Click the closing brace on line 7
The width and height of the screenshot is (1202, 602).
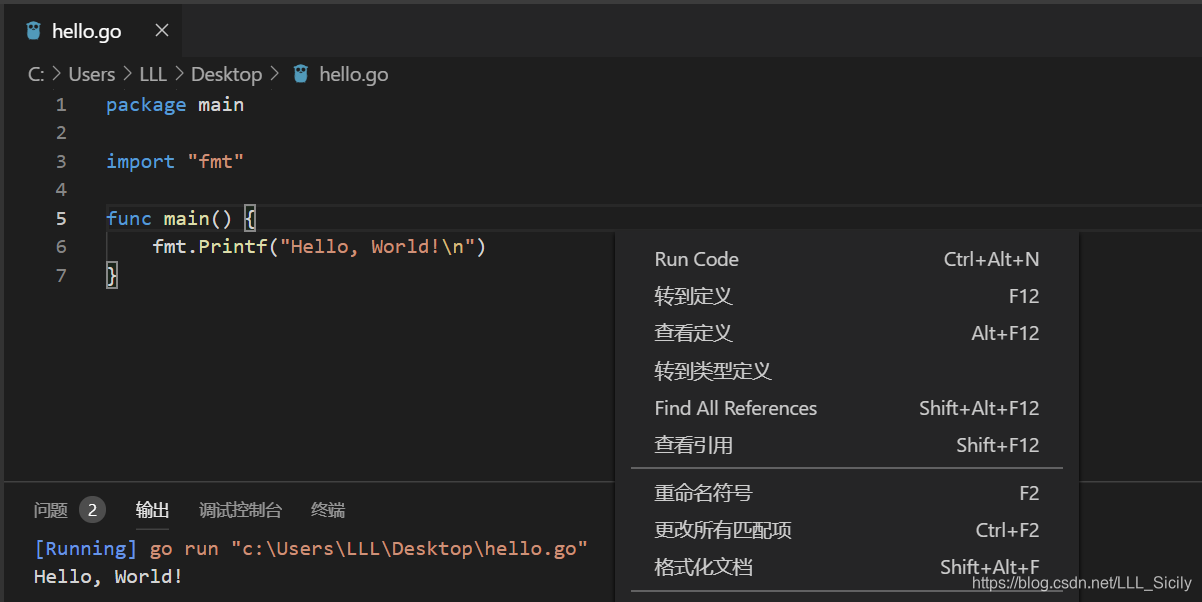click(x=112, y=275)
